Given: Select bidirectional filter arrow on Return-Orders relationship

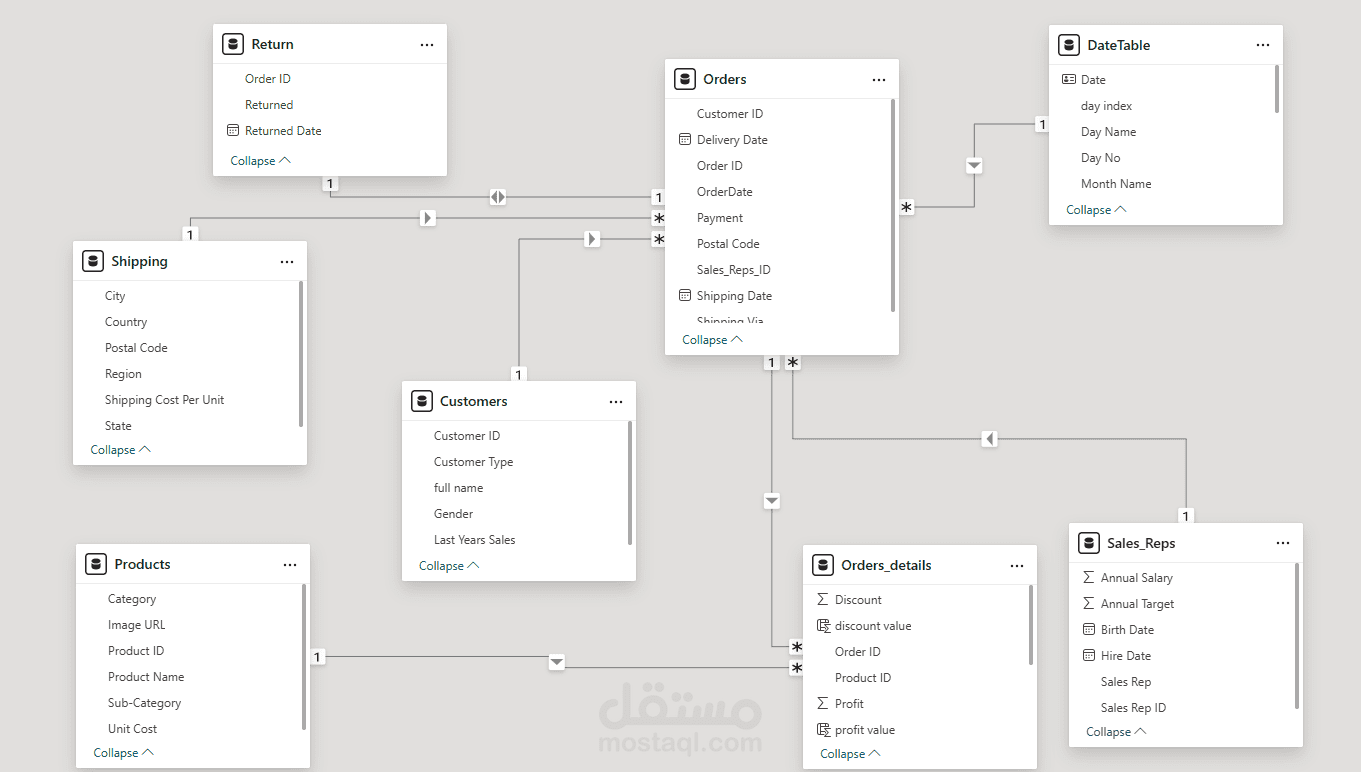Looking at the screenshot, I should click(498, 197).
